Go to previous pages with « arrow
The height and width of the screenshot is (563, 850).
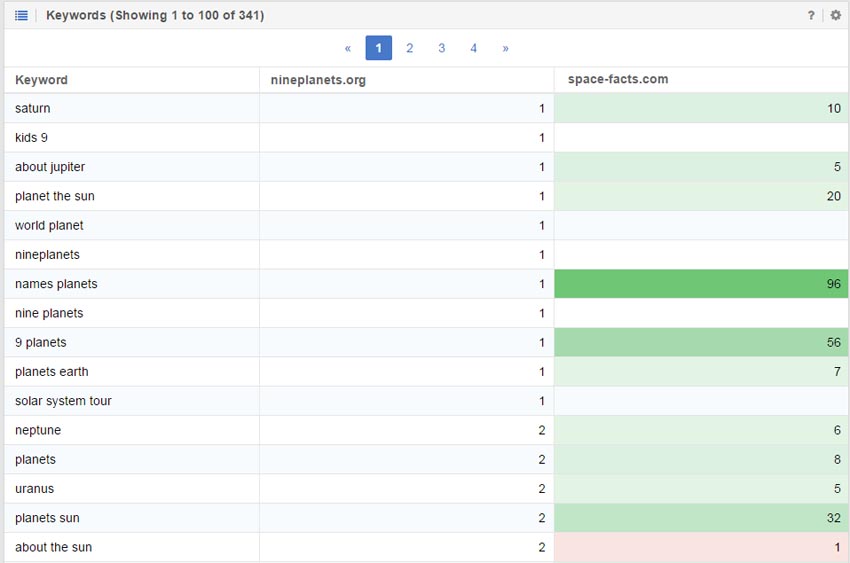347,48
